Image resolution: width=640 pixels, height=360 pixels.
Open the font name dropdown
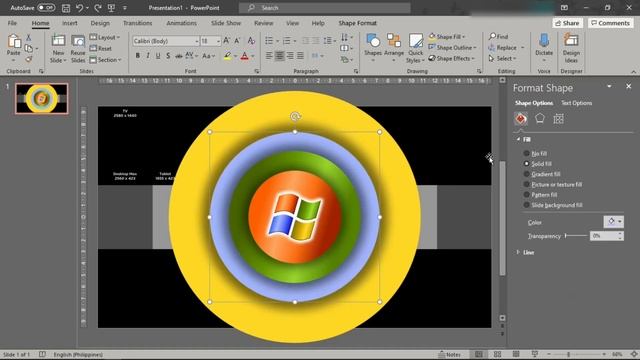coord(196,41)
